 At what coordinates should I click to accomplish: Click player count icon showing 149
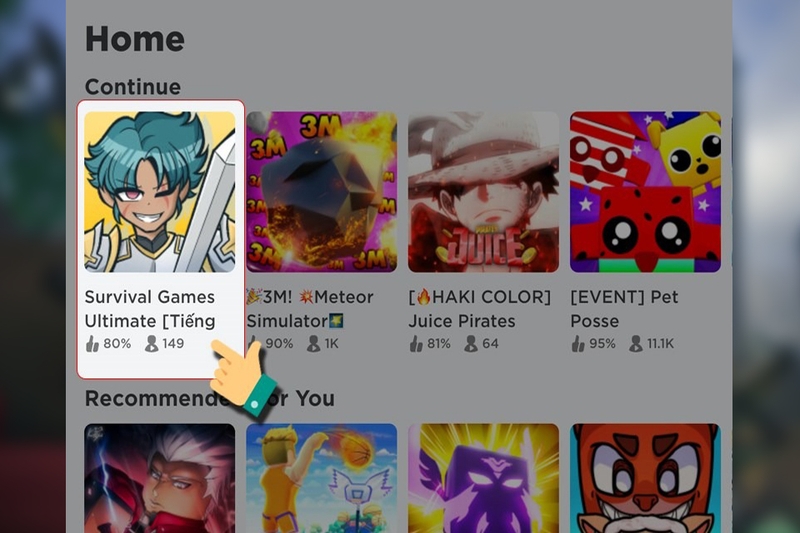pyautogui.click(x=152, y=344)
